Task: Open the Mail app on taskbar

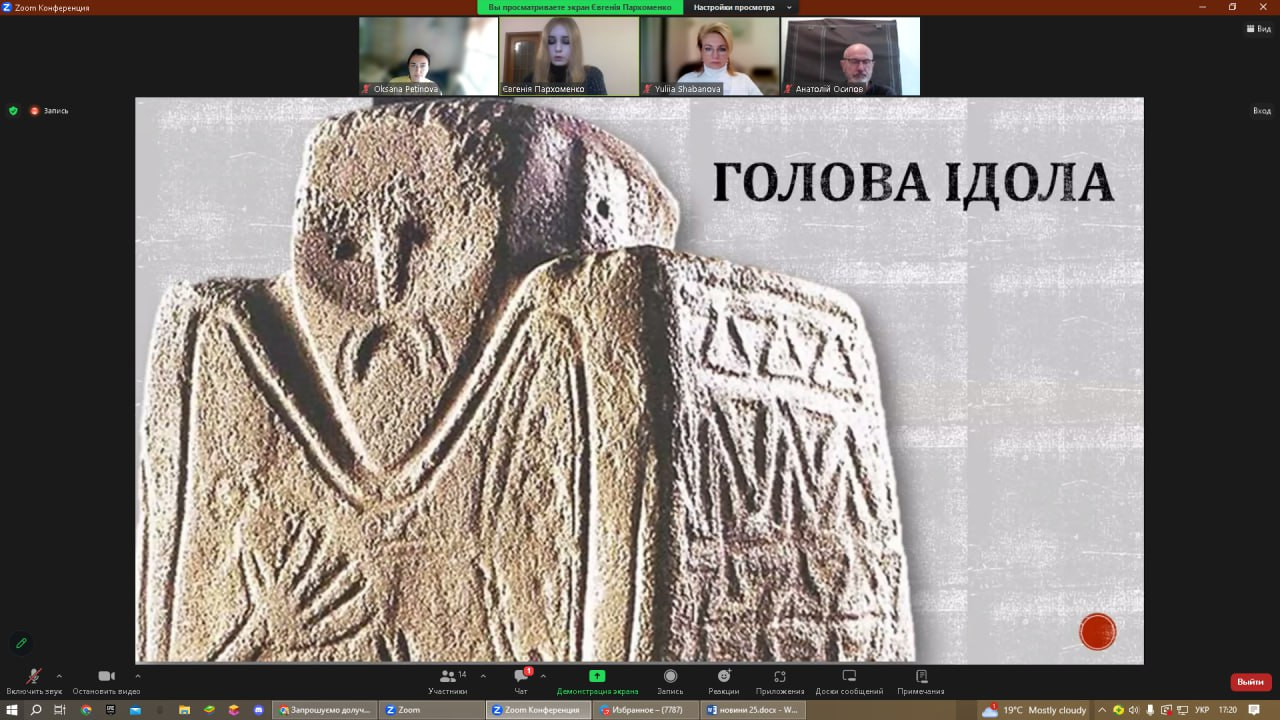Action: [x=135, y=710]
